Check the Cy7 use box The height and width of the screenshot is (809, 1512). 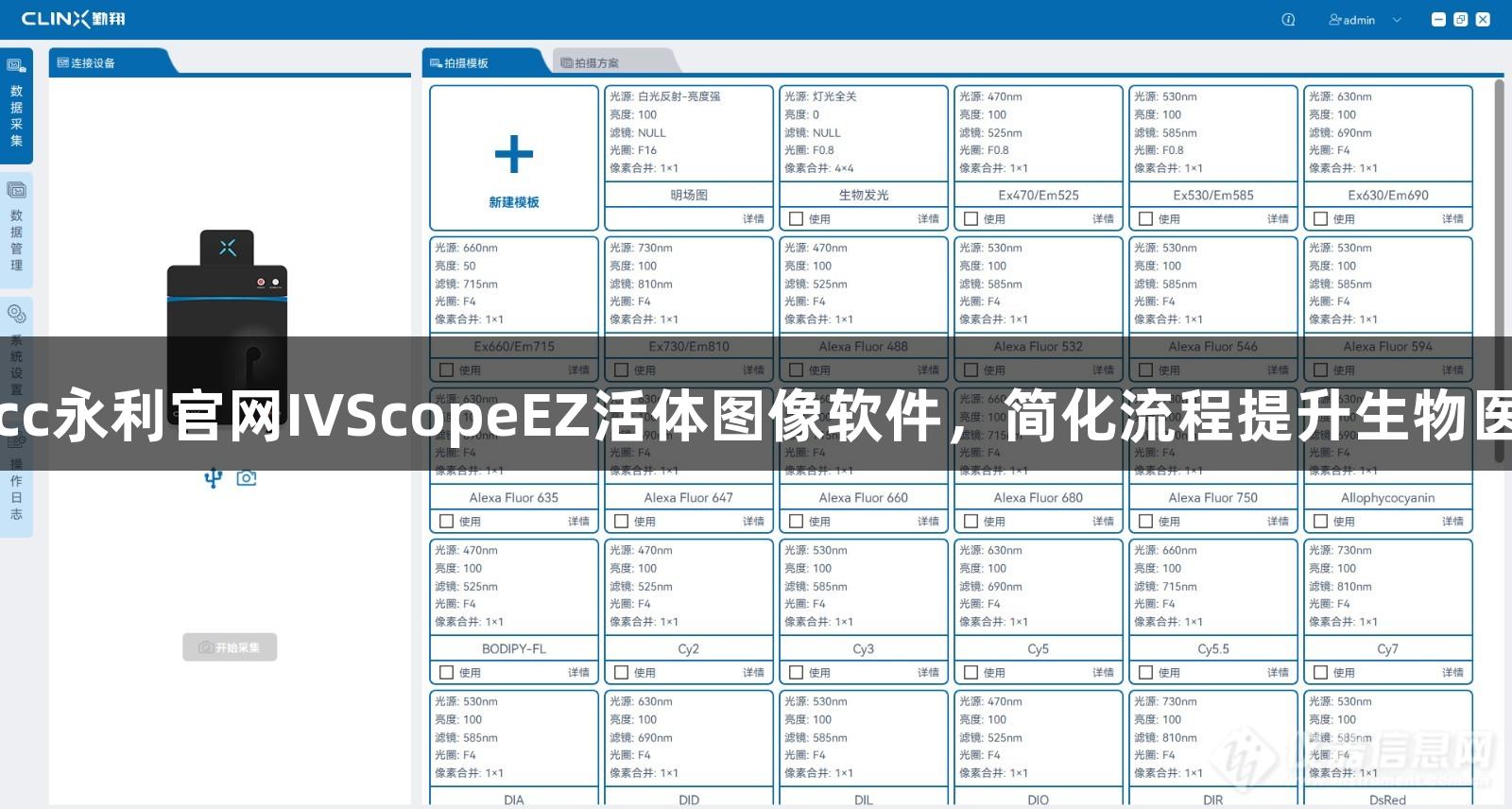pyautogui.click(x=1321, y=673)
